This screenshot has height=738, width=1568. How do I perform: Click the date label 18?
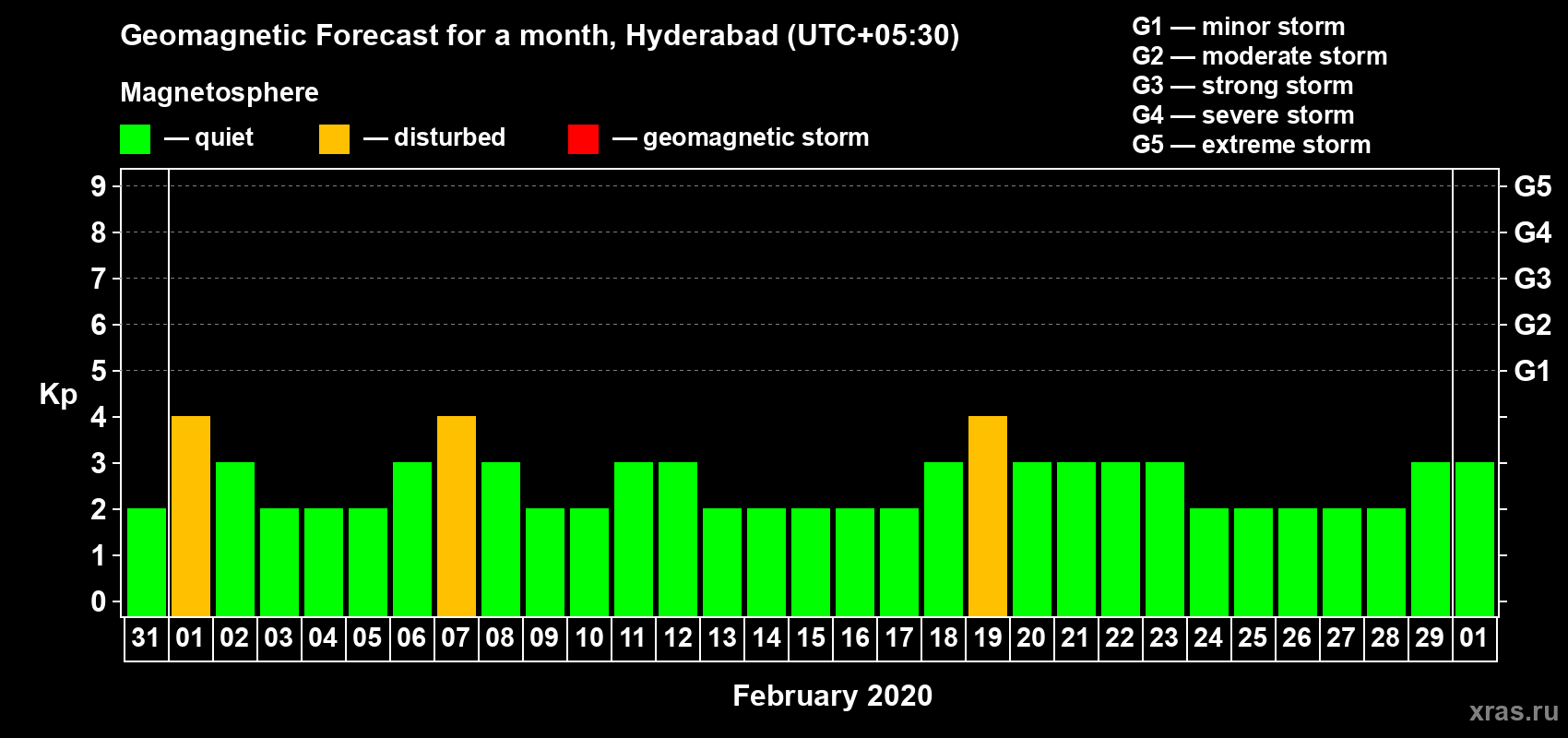(943, 637)
